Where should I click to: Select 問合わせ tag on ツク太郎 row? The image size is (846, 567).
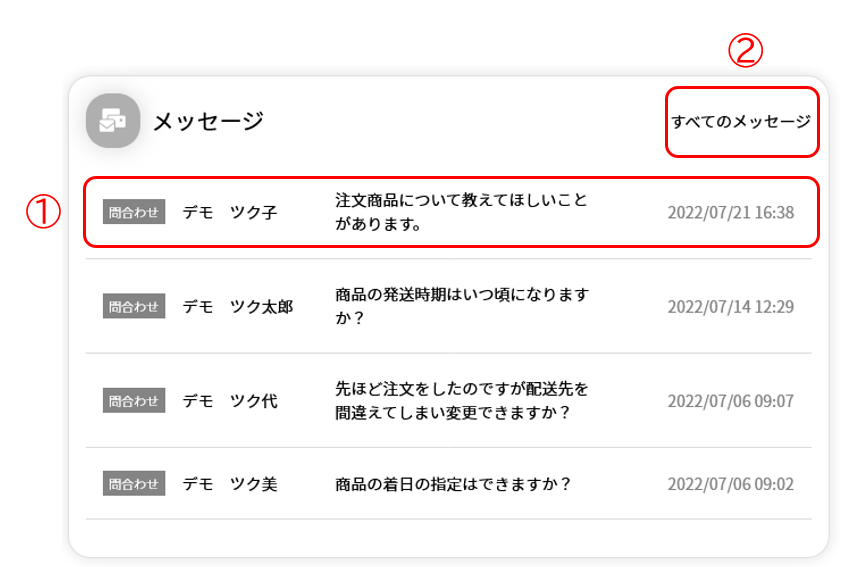134,306
